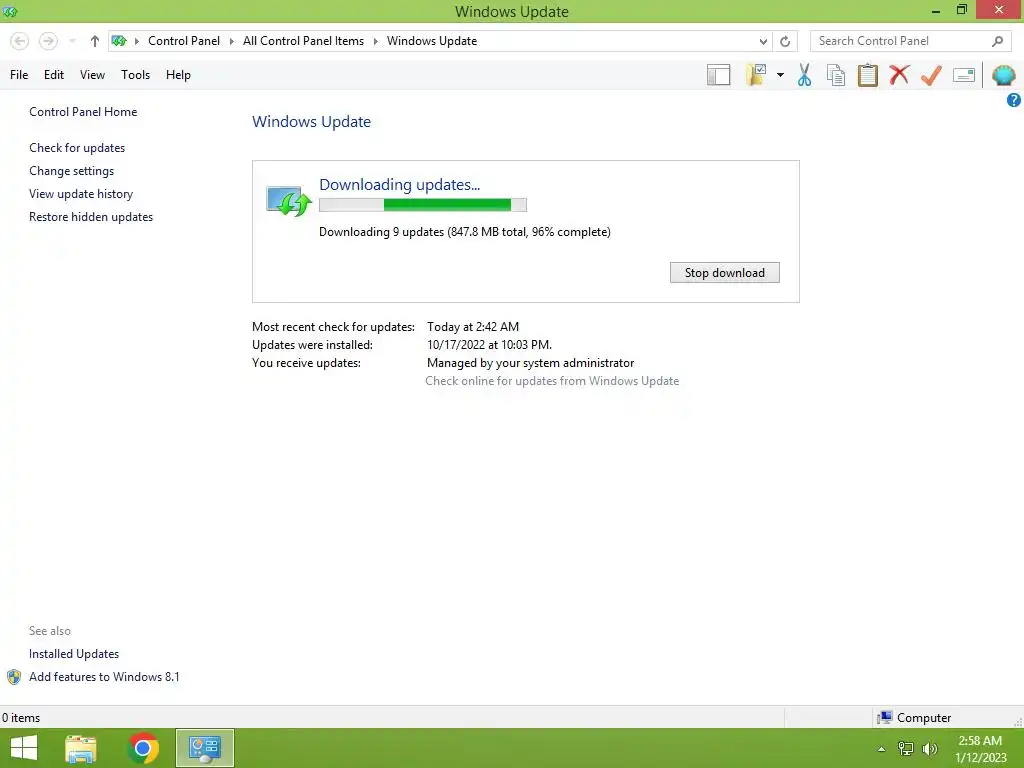1024x768 pixels.
Task: Click the envelope card icon in toolbar
Action: pos(964,75)
